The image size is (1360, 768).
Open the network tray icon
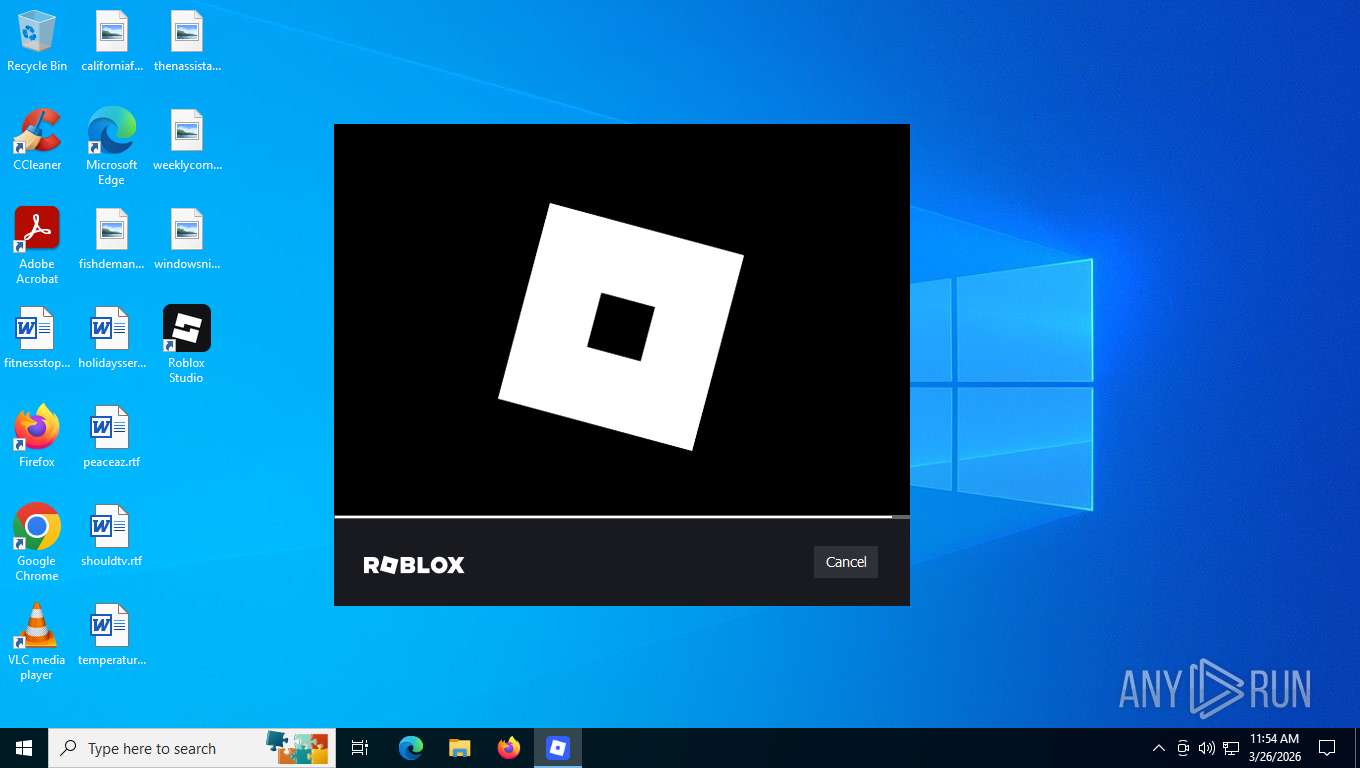pos(1231,748)
